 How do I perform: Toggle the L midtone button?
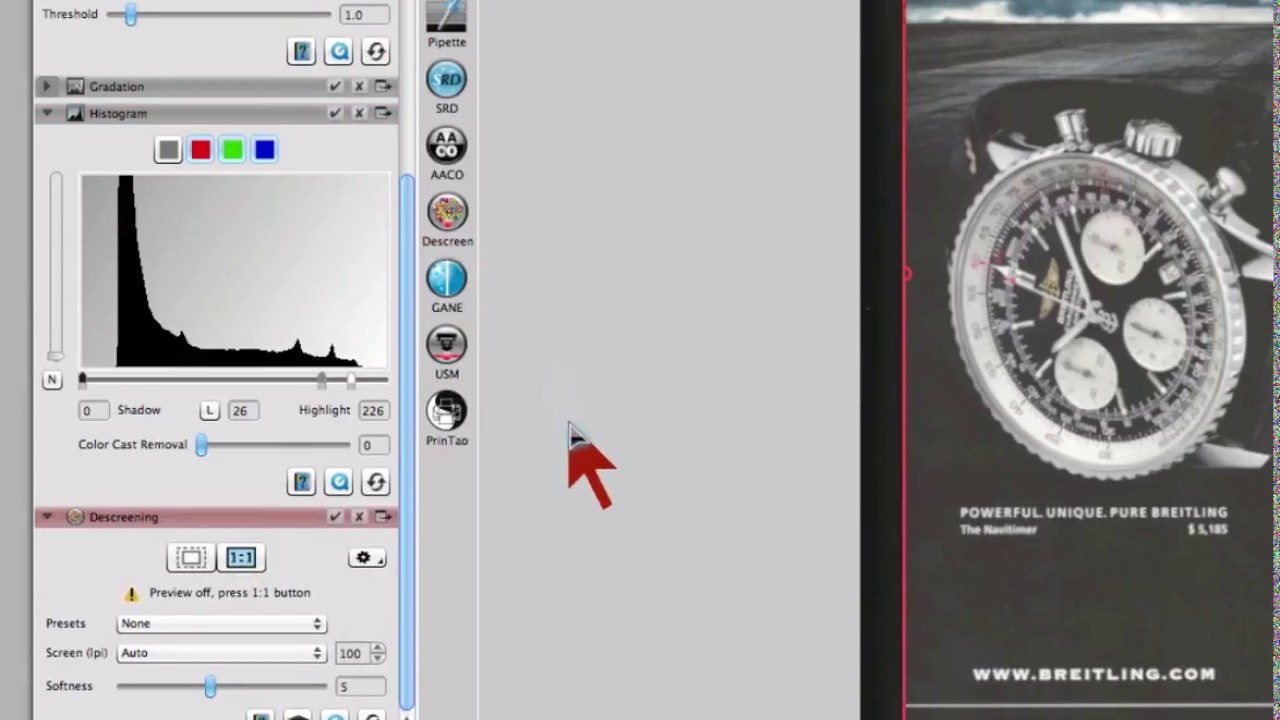[209, 411]
